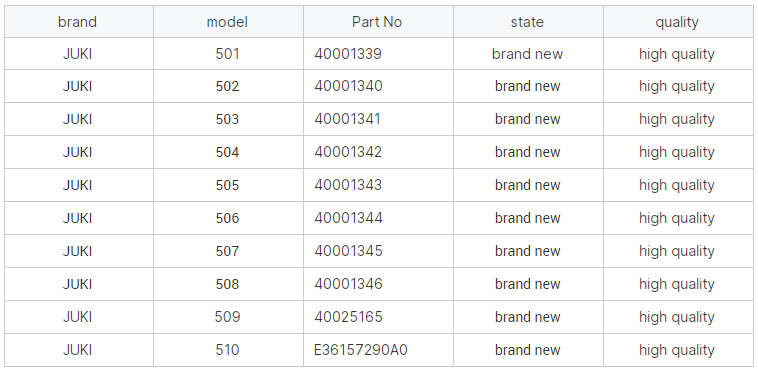
Task: Click 'brand new' in the 502 row
Action: pyautogui.click(x=527, y=86)
